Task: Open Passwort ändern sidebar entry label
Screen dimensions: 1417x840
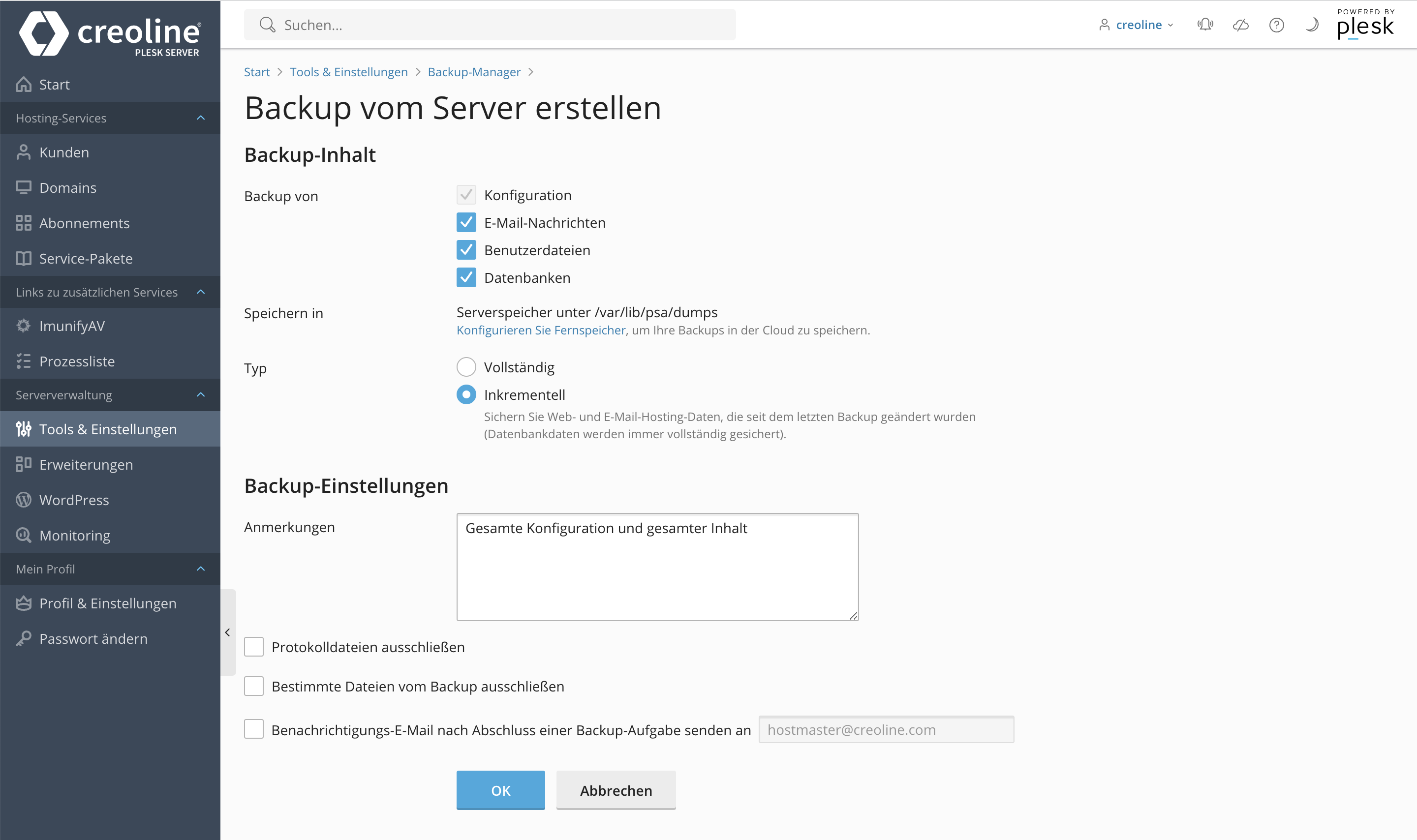Action: coord(93,638)
